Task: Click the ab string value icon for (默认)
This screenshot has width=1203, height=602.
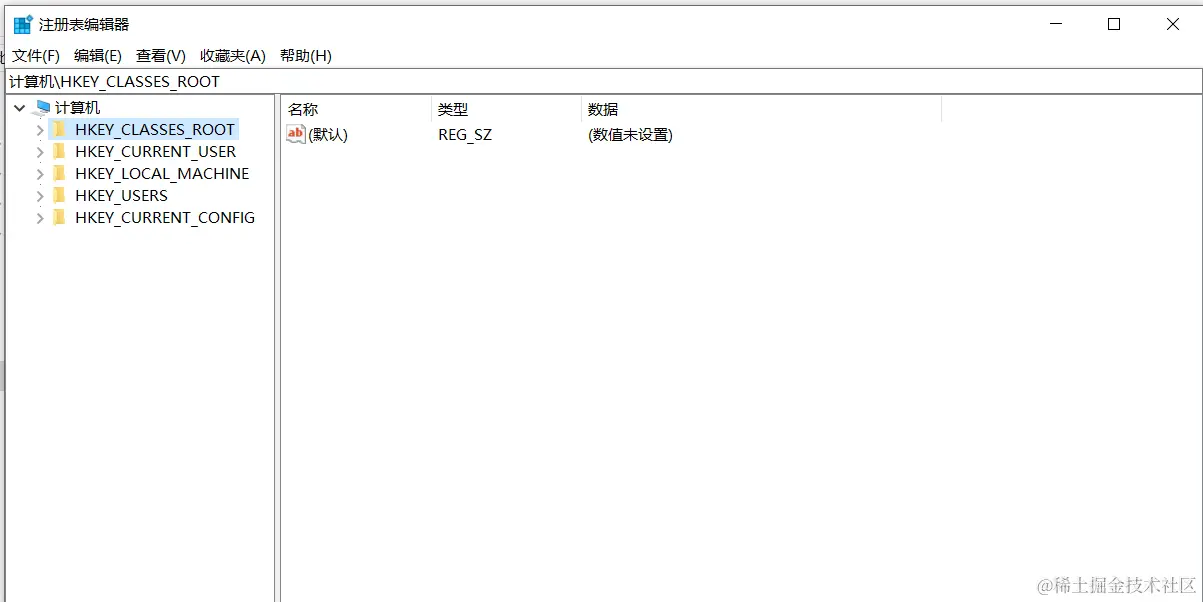Action: [x=296, y=134]
